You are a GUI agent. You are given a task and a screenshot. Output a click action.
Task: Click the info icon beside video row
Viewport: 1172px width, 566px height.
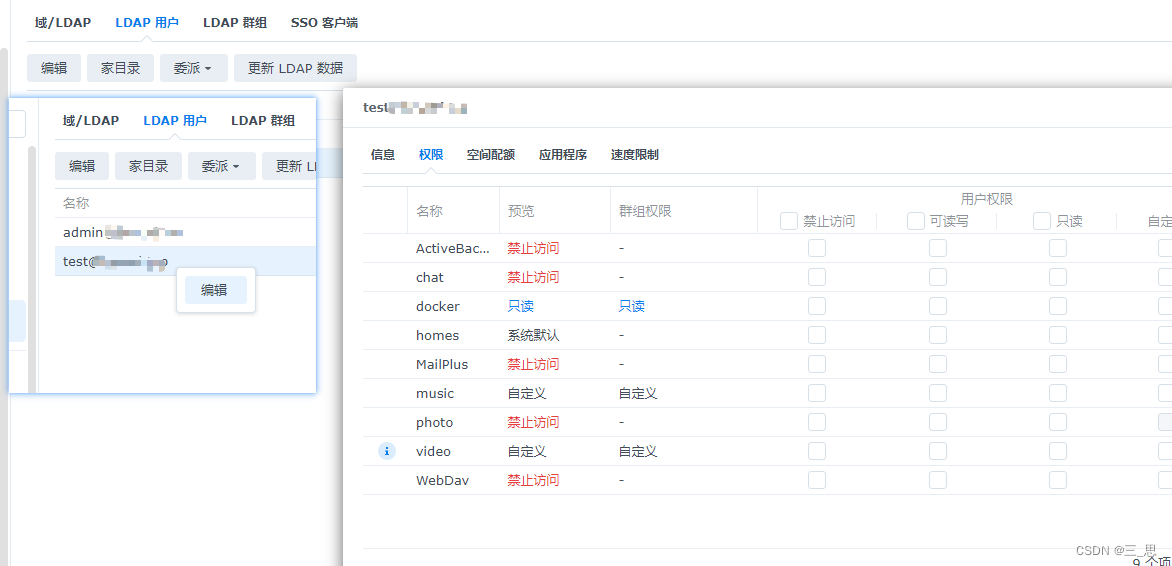tap(386, 451)
